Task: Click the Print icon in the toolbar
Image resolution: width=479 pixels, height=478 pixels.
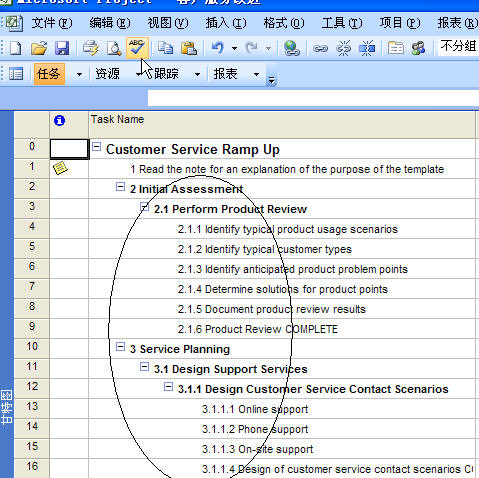Action: (x=90, y=48)
